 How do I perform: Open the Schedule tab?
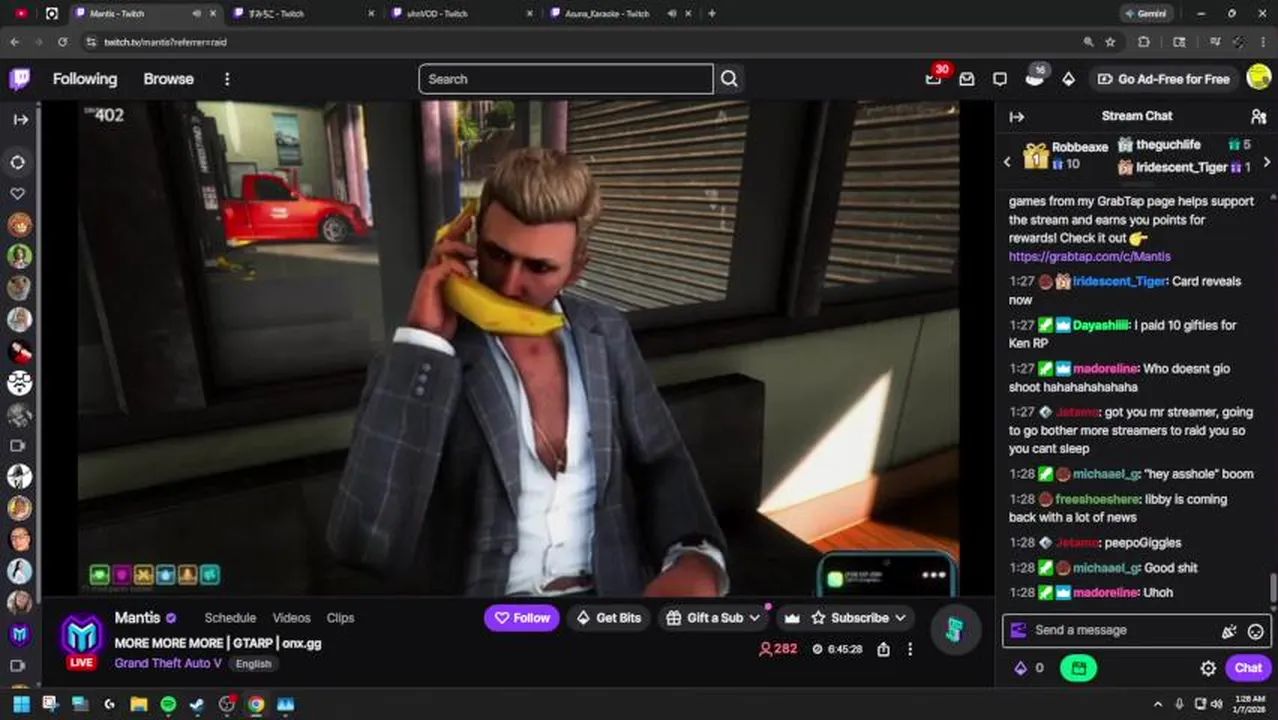pos(230,618)
